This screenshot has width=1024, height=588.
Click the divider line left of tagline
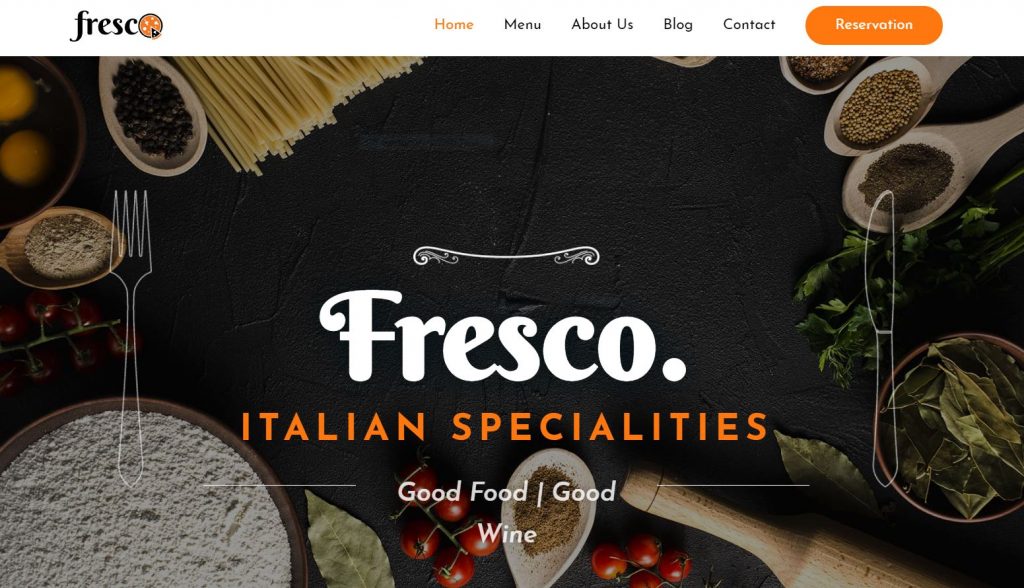pyautogui.click(x=280, y=485)
